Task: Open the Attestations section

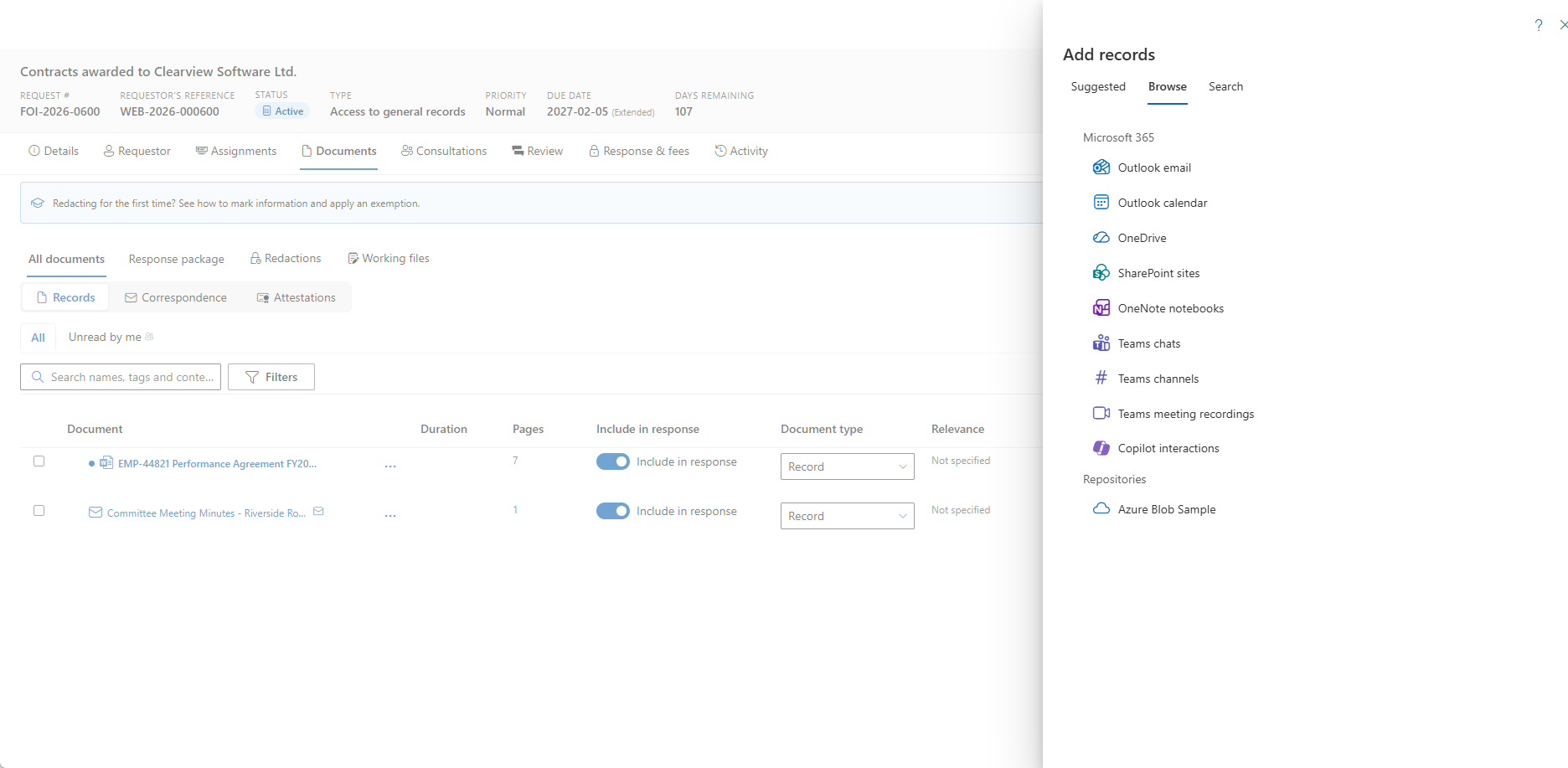Action: (x=297, y=297)
